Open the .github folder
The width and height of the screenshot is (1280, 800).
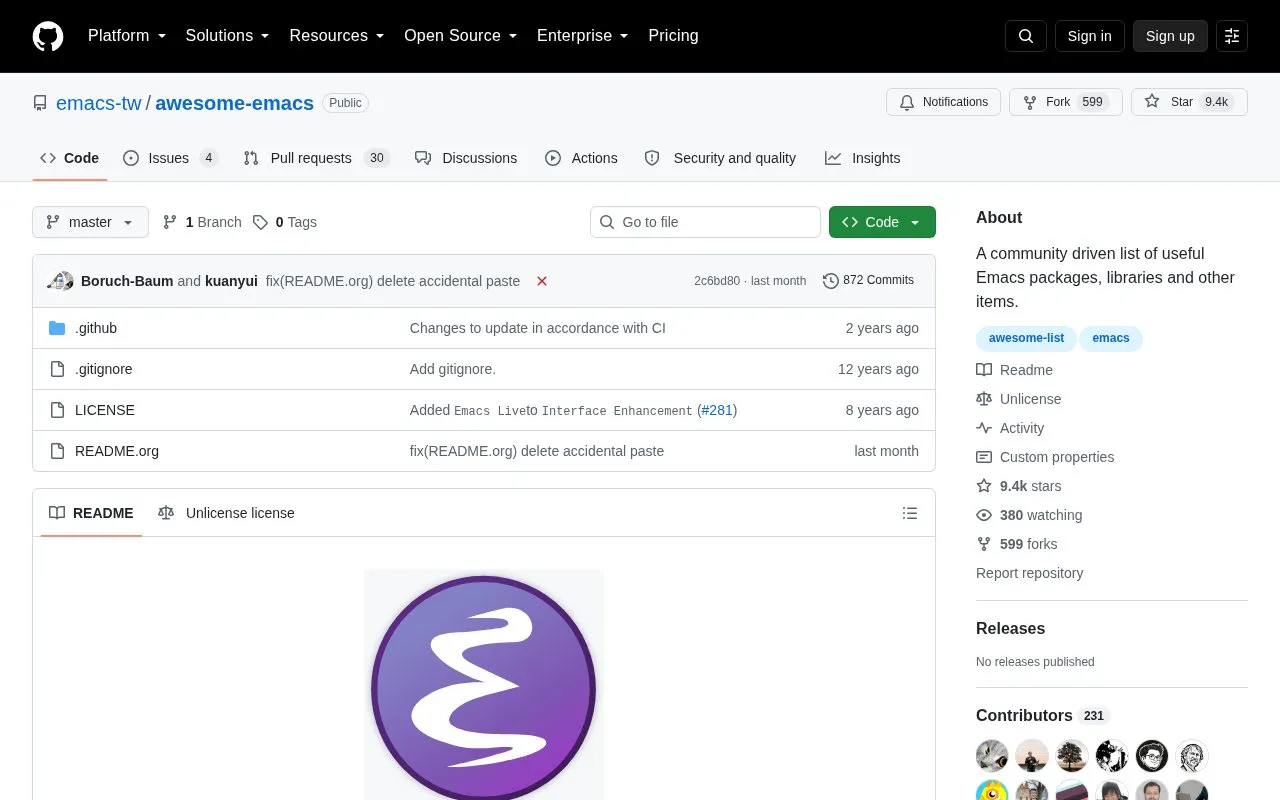click(96, 328)
